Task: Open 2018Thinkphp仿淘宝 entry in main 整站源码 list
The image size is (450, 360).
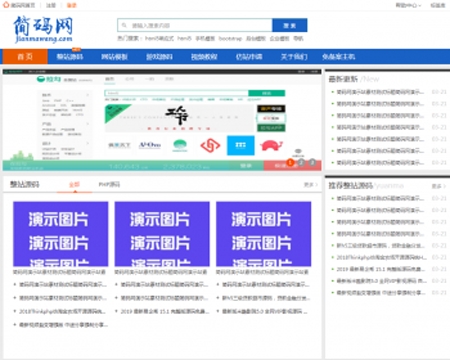Action: pyautogui.click(x=62, y=311)
